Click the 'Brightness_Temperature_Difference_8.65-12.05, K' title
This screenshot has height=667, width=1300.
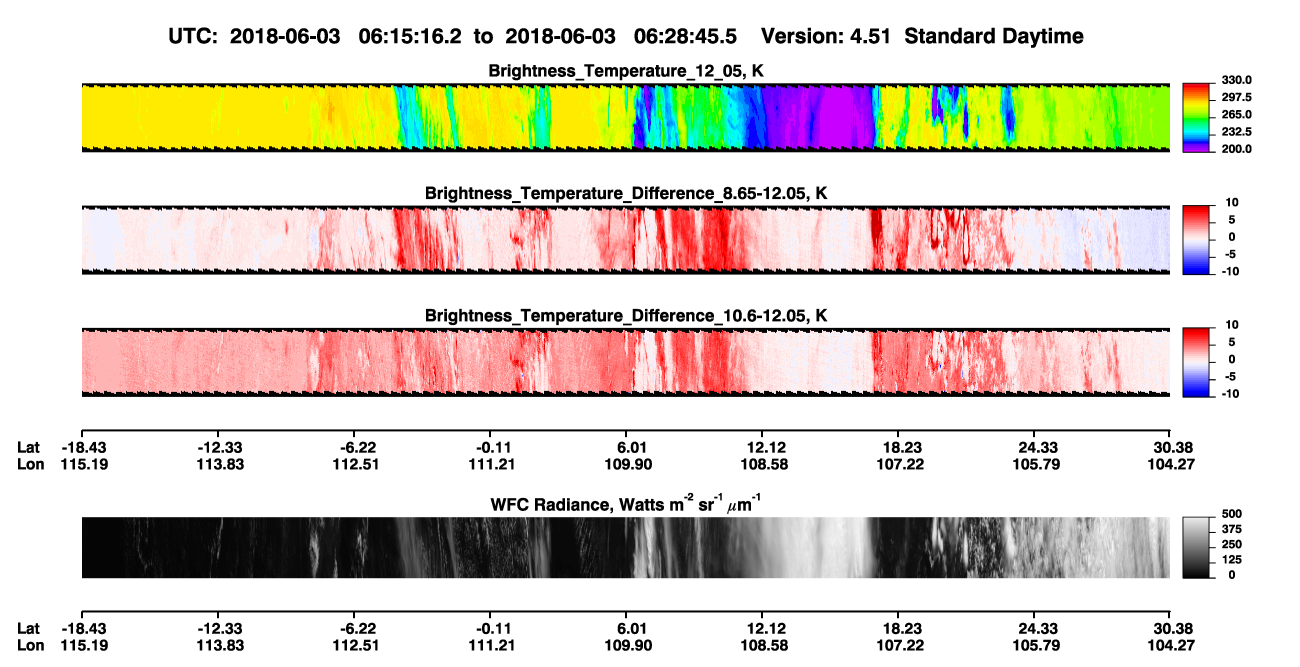626,193
